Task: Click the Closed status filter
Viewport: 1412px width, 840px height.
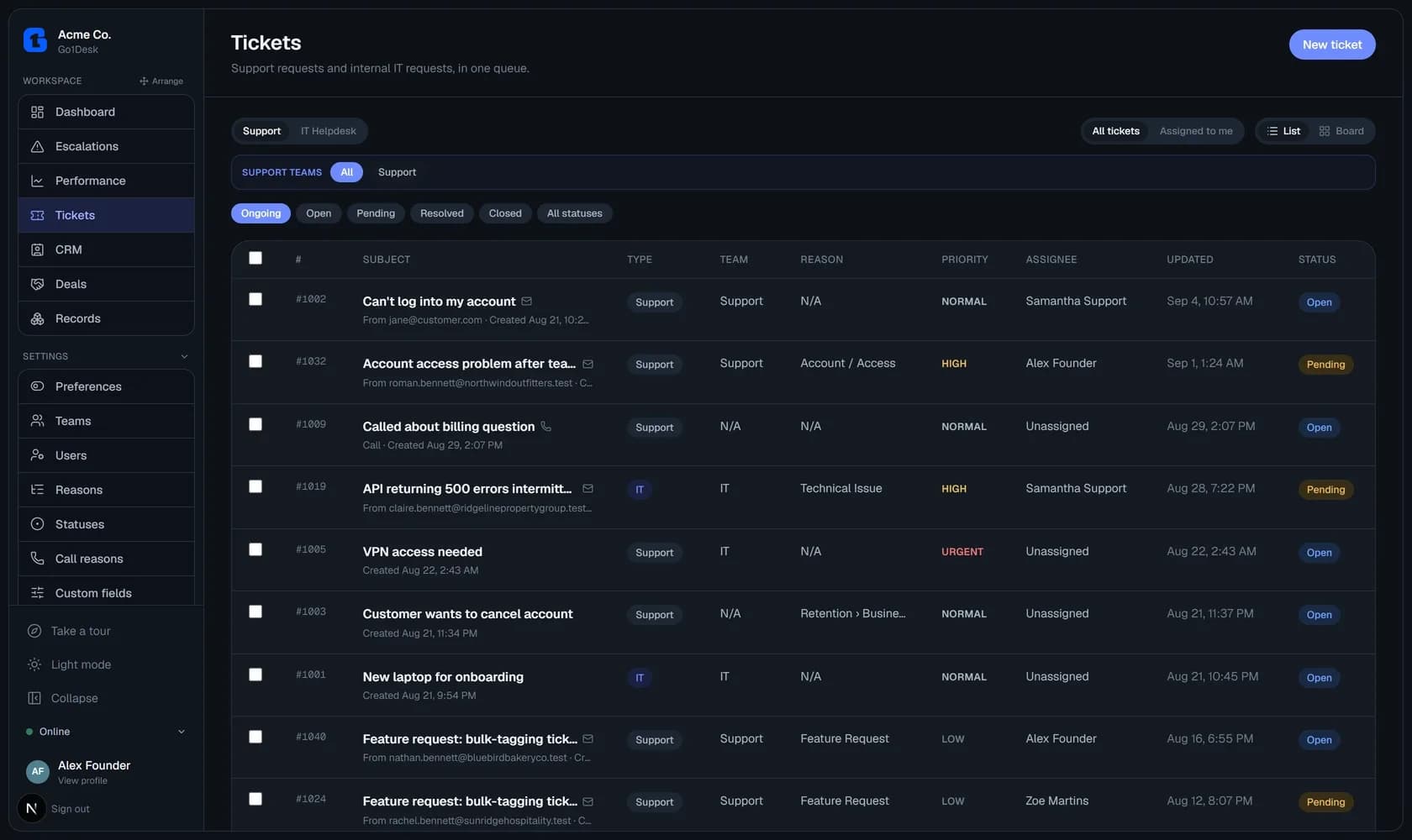Action: pos(505,213)
